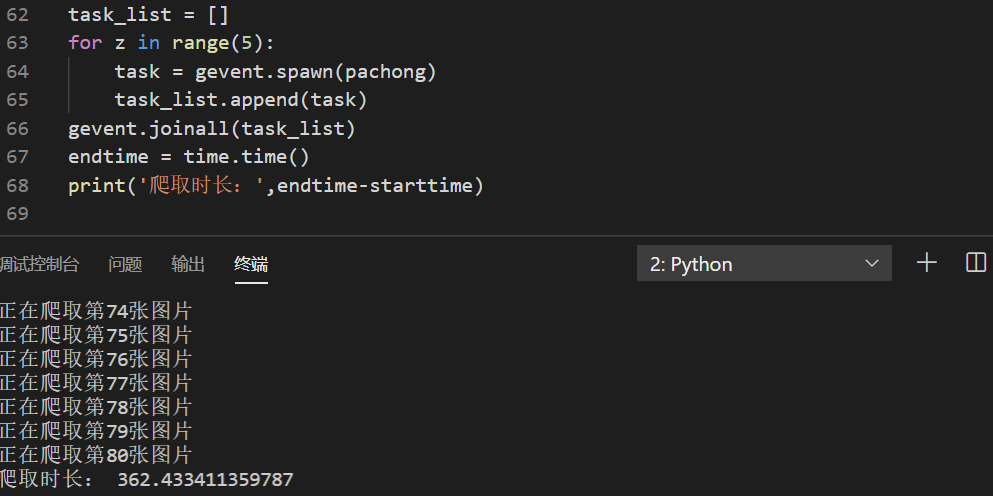Click line number 64 in gutter
Screen dimensions: 993x496
(17, 72)
